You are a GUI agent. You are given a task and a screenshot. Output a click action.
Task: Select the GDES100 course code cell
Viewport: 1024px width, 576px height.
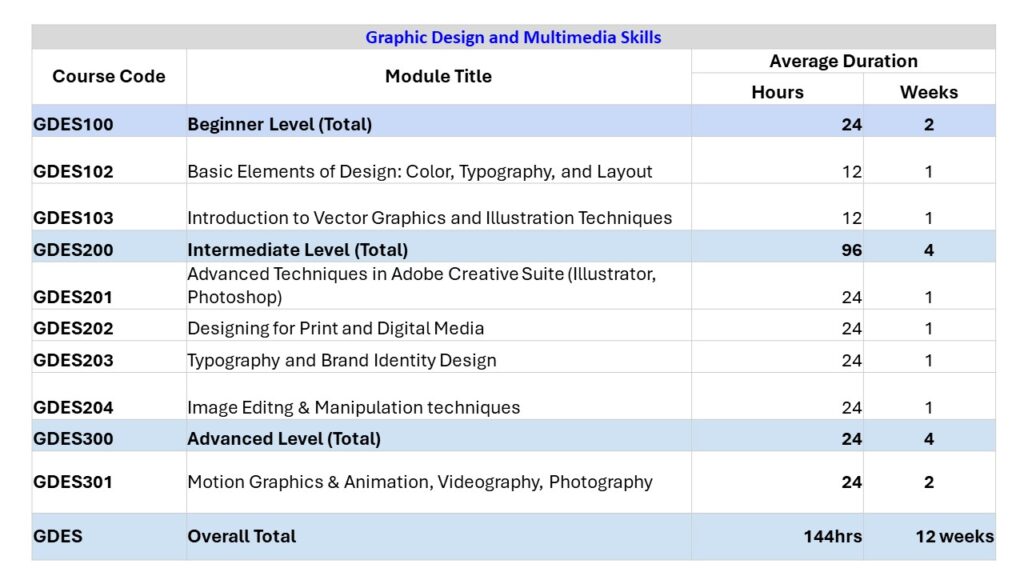74,125
